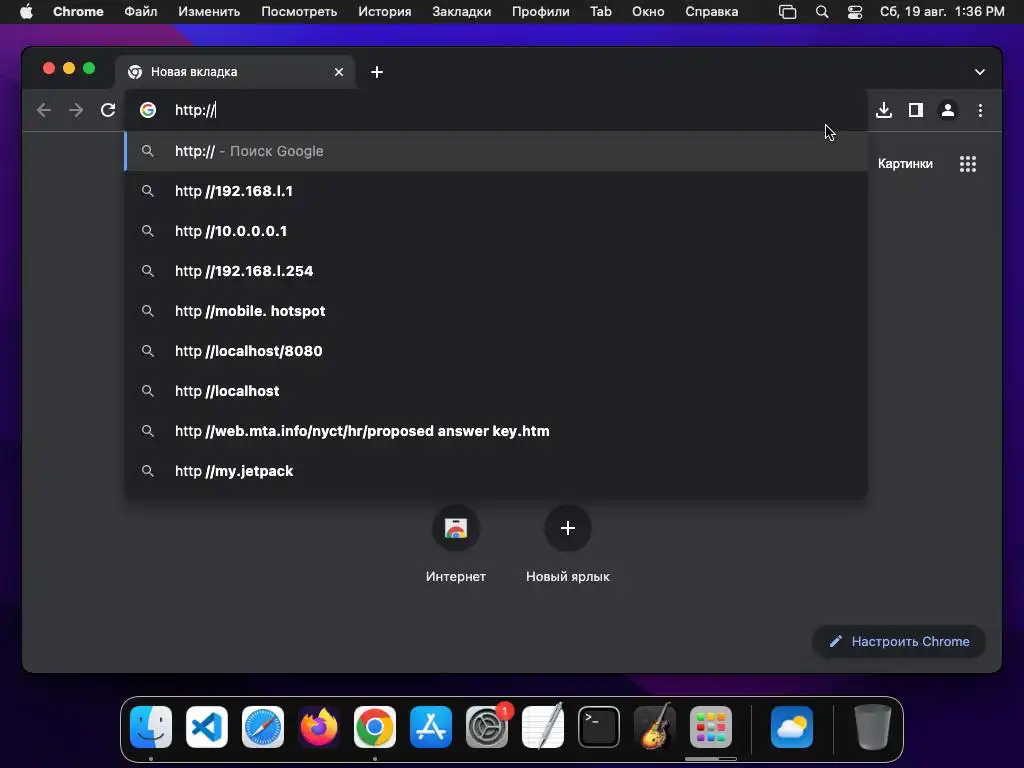The height and width of the screenshot is (768, 1024).
Task: Launch Firefox from the dock
Action: pyautogui.click(x=319, y=727)
